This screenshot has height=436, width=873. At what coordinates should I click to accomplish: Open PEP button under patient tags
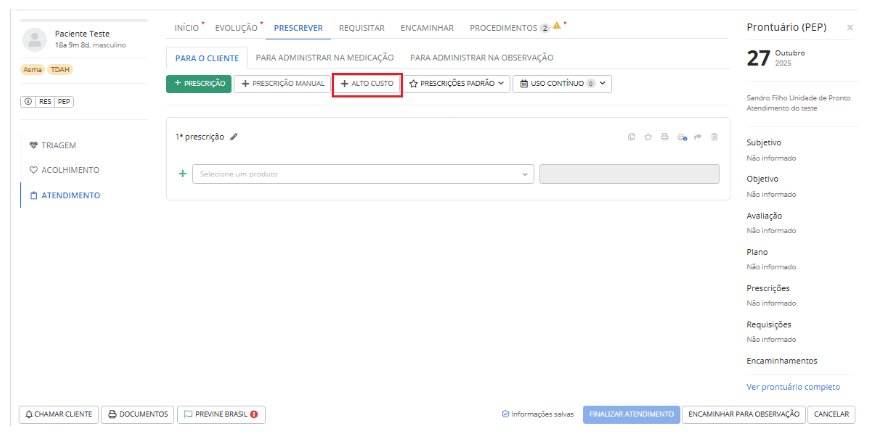64,101
